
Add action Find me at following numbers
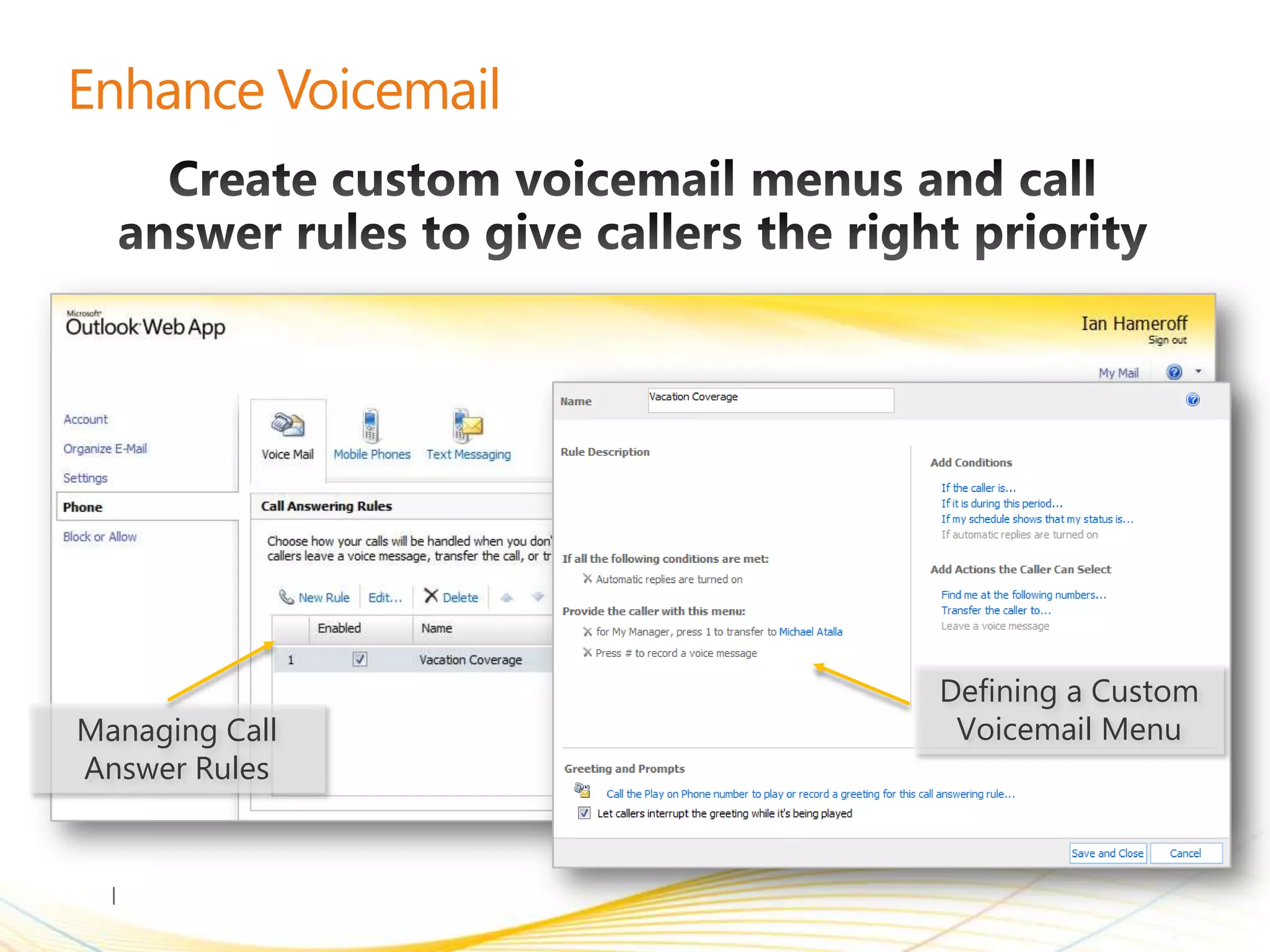pos(1024,595)
